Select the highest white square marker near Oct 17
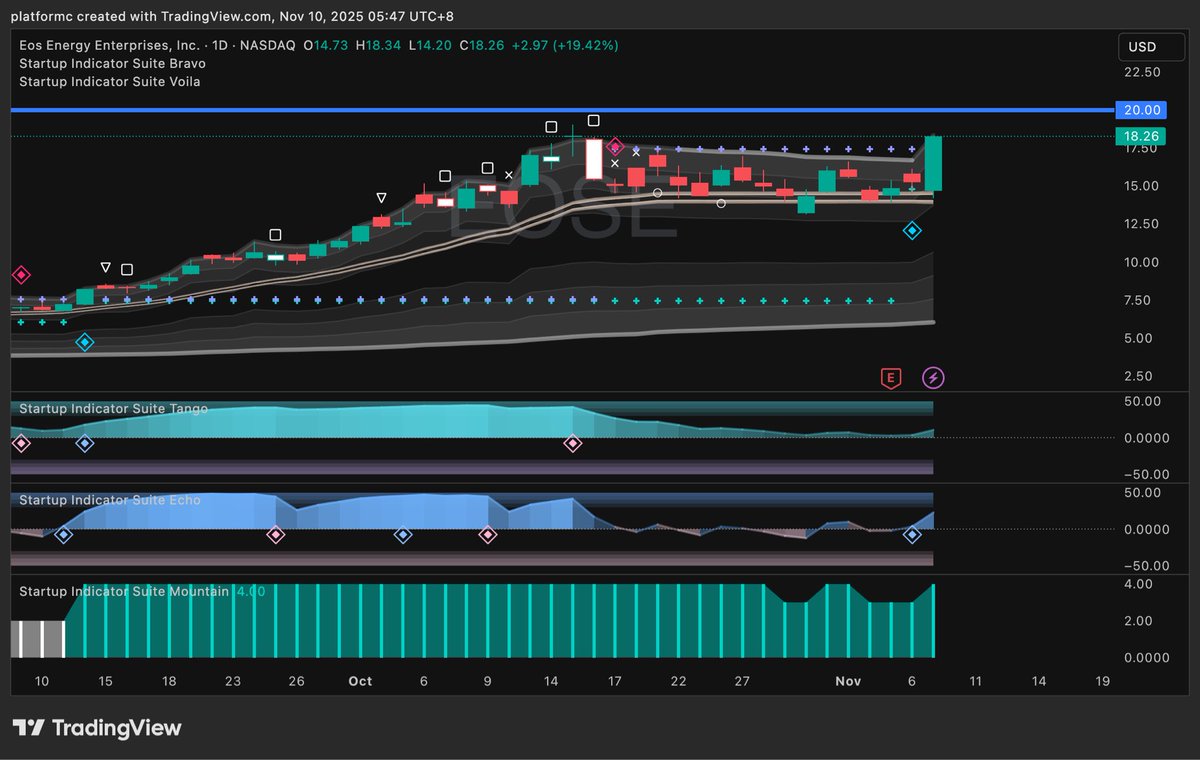Screen dimensions: 1200x760 point(594,121)
